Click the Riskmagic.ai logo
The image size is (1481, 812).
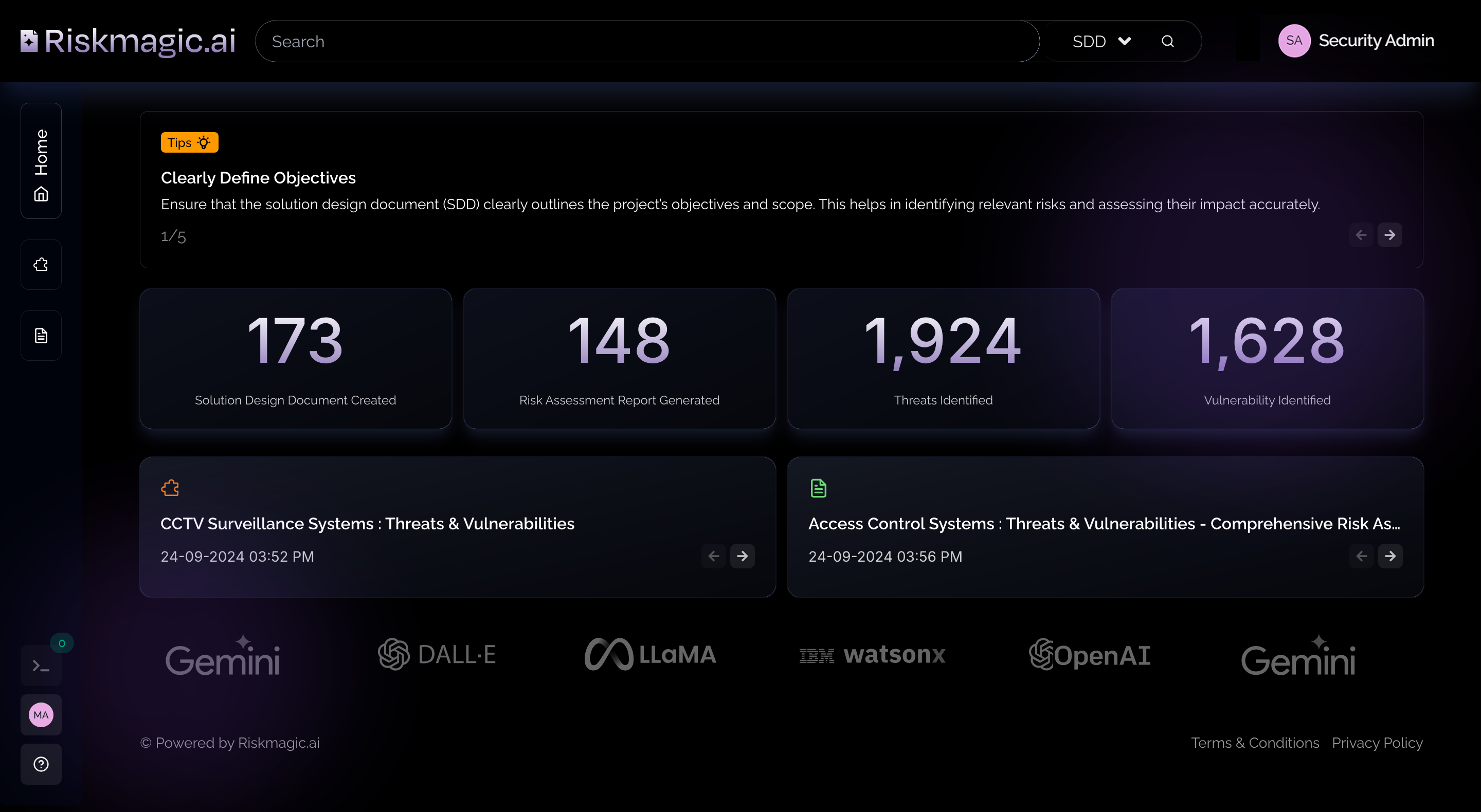point(128,41)
